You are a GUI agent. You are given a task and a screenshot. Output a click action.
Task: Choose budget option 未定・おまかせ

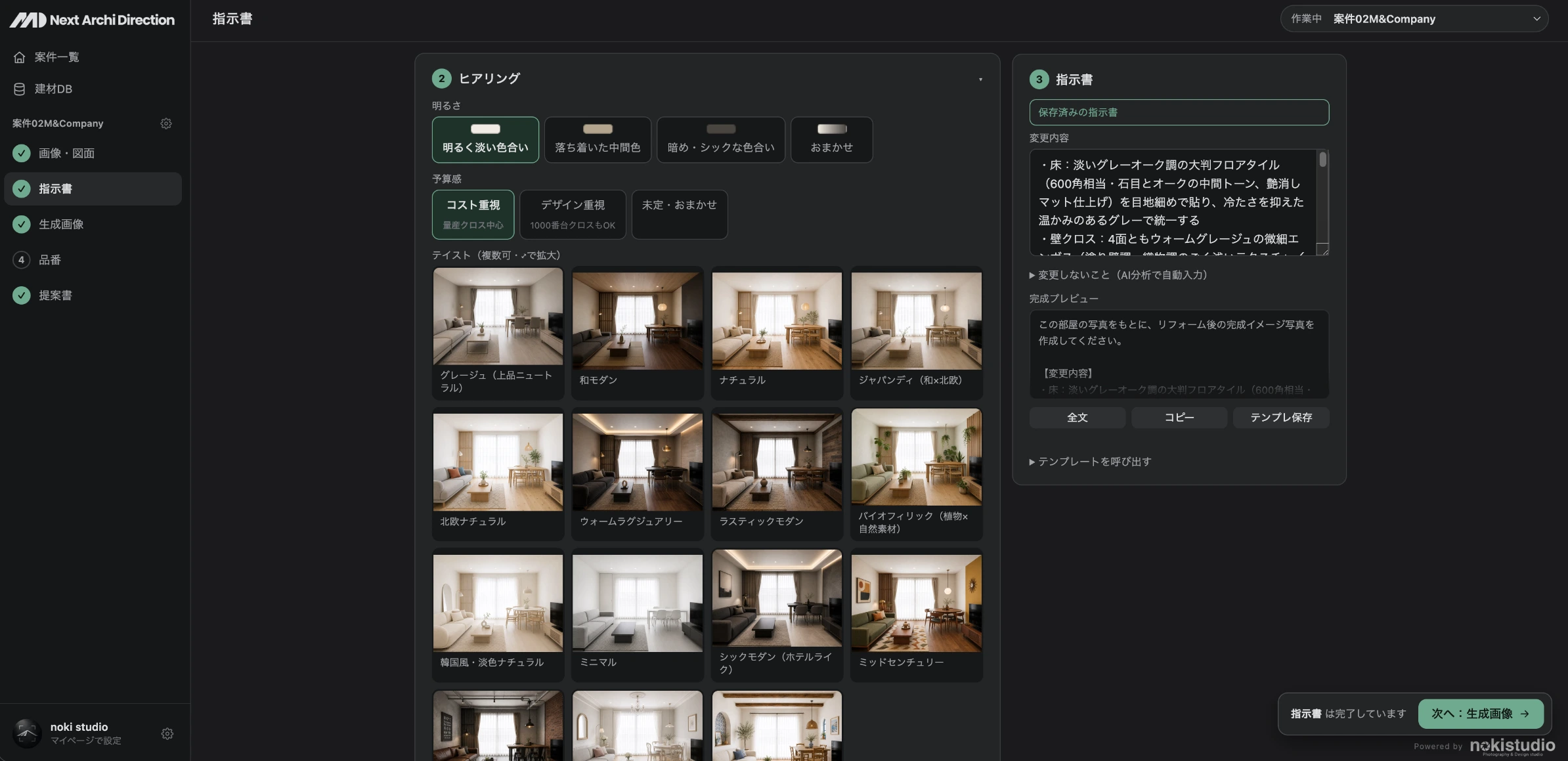coord(679,215)
